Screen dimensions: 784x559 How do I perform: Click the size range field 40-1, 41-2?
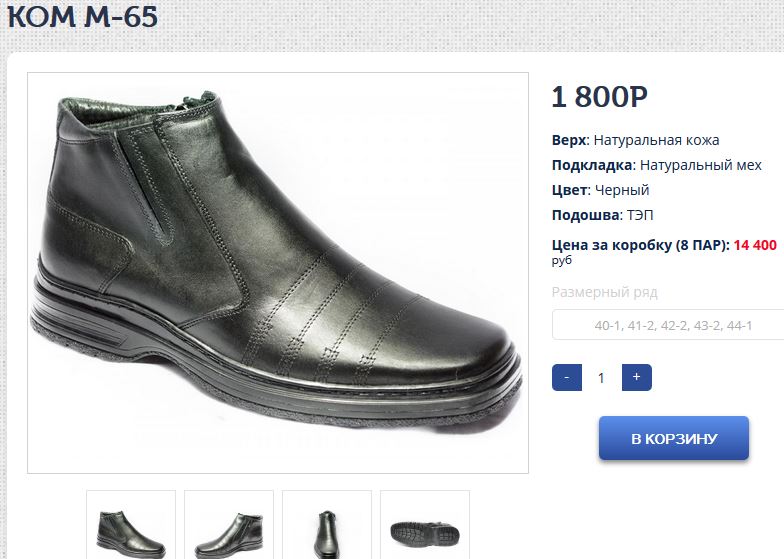tap(672, 325)
